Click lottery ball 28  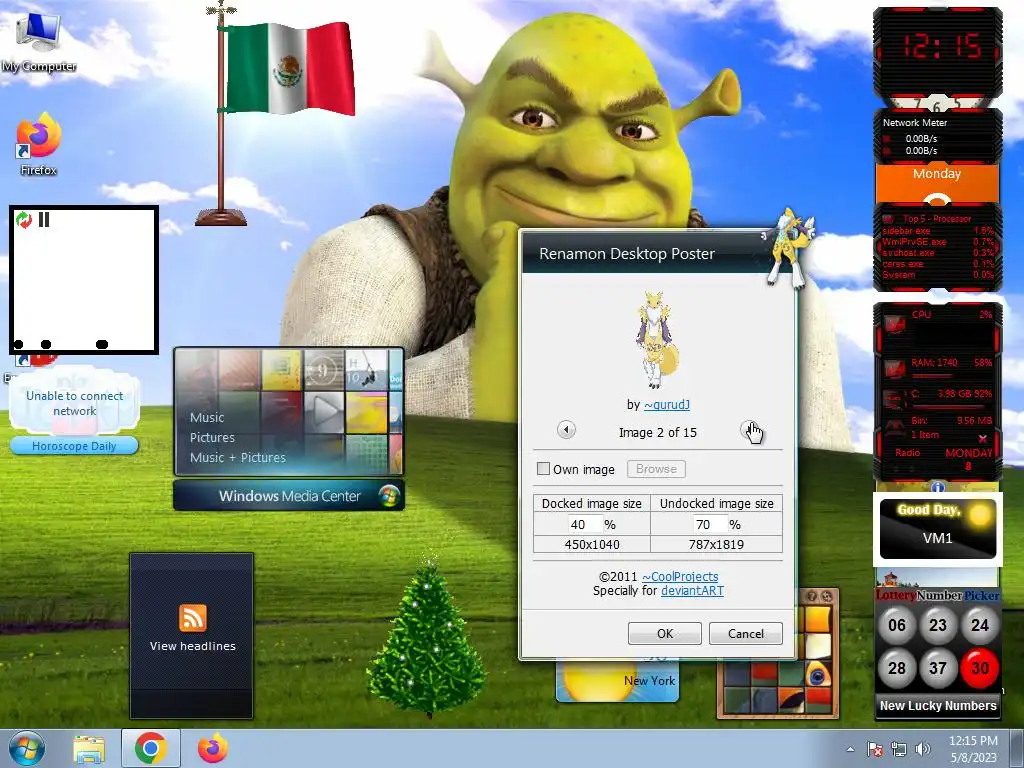coord(897,667)
